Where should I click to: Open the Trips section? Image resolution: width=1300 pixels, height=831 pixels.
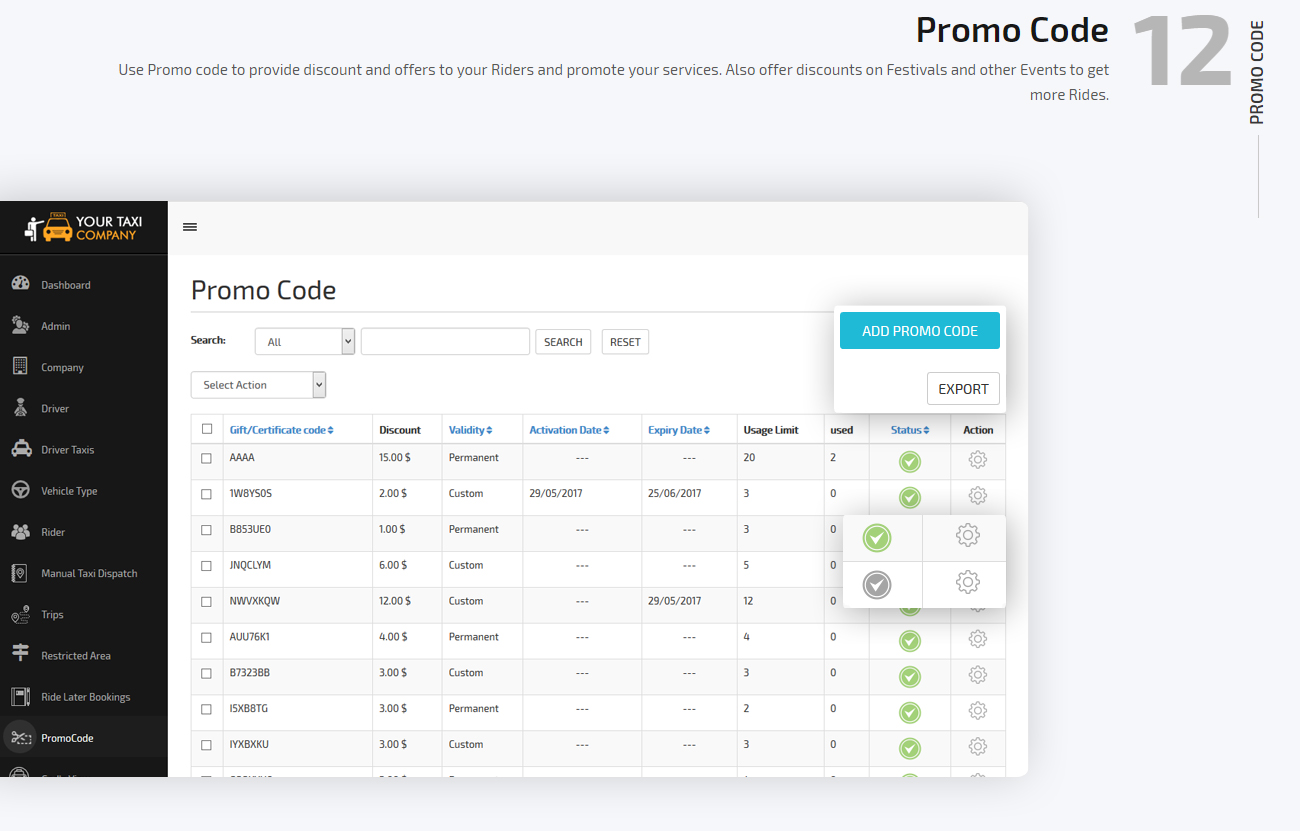pyautogui.click(x=50, y=613)
